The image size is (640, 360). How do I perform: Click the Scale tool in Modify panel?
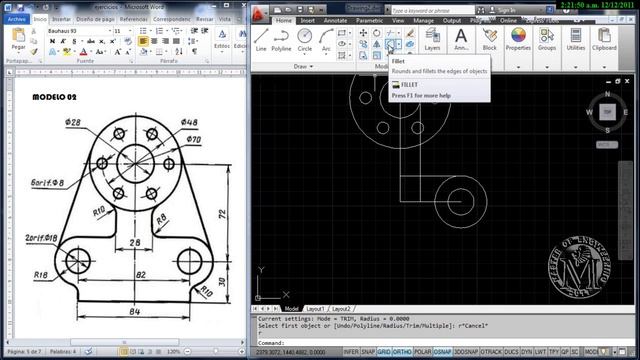click(x=377, y=55)
